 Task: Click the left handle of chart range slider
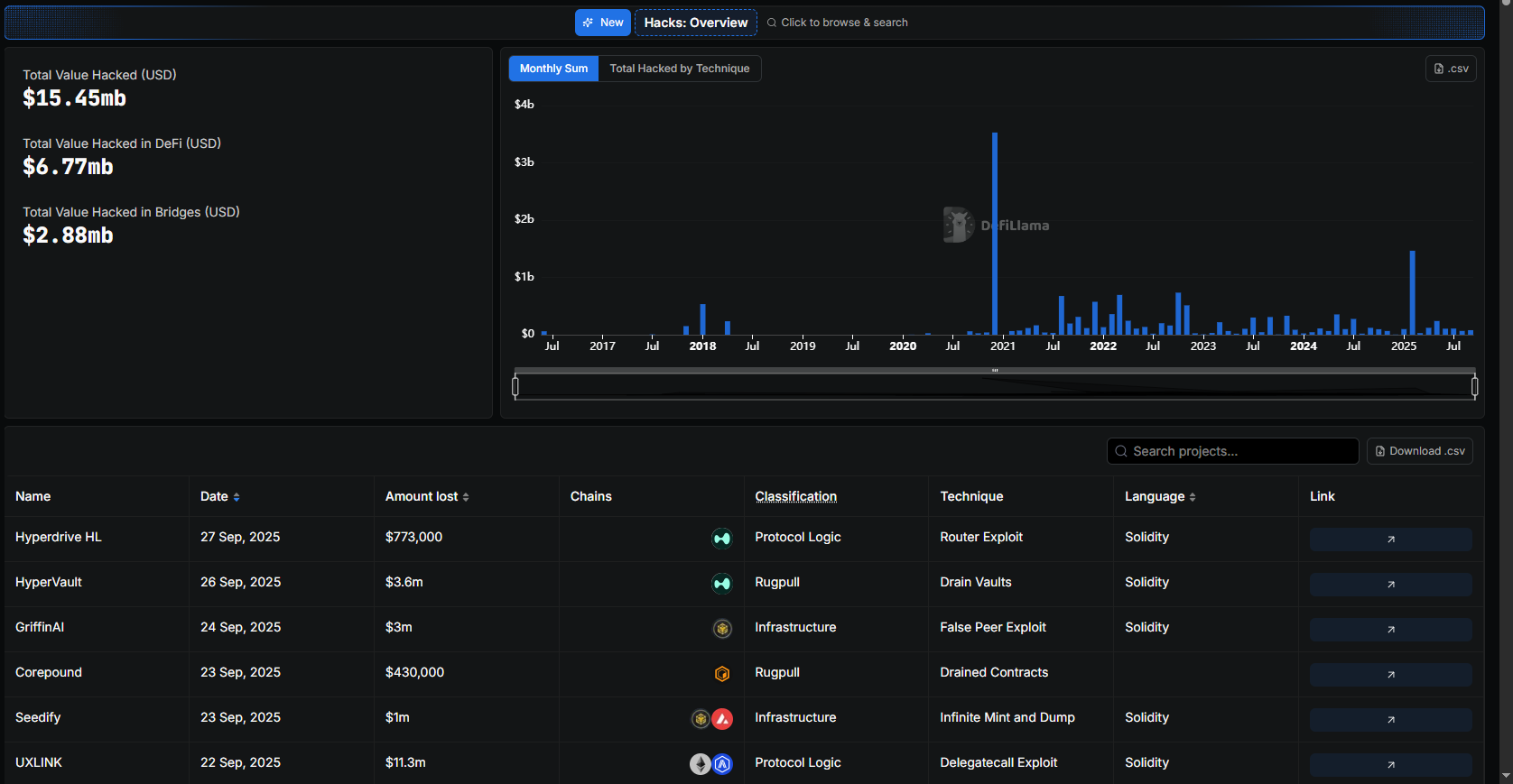[515, 387]
